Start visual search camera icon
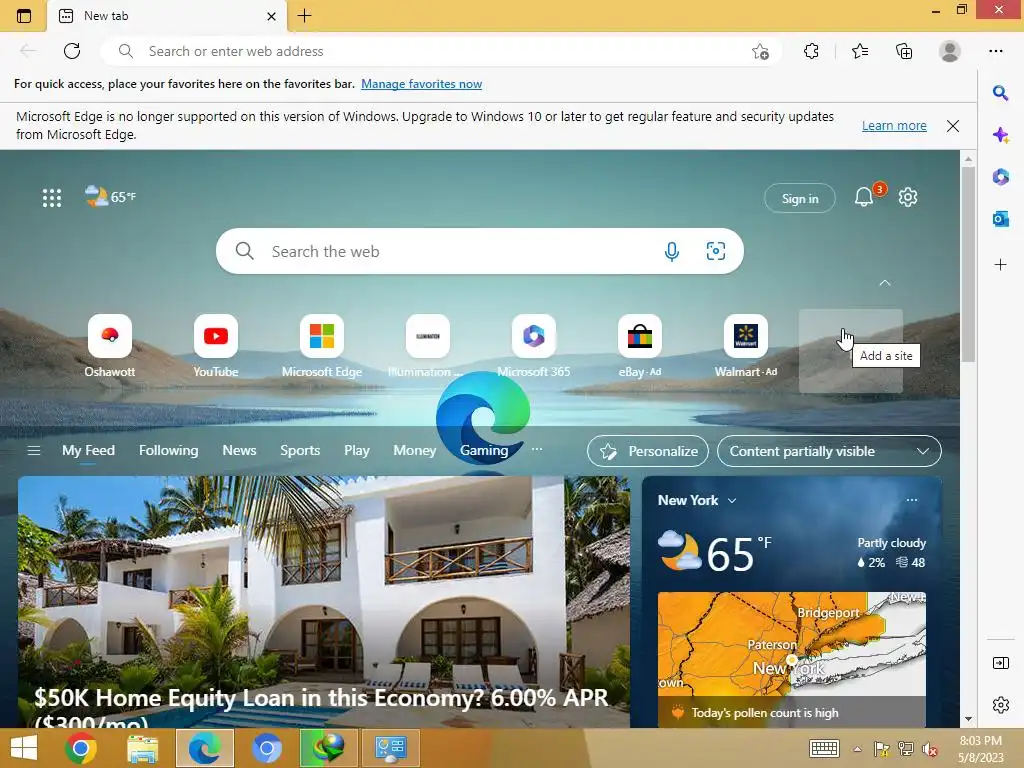The height and width of the screenshot is (768, 1024). click(x=716, y=251)
